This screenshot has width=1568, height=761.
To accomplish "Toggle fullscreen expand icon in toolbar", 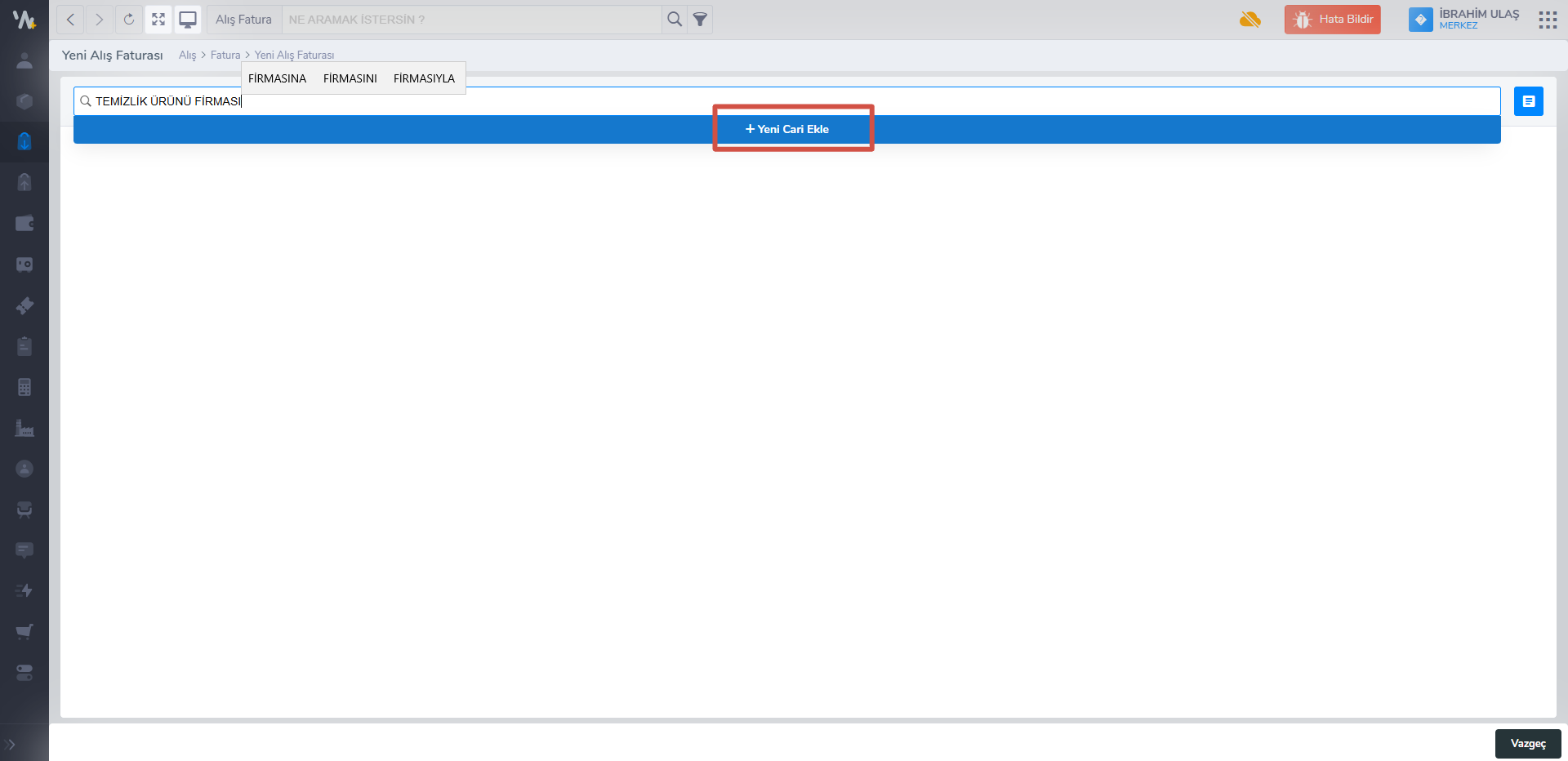I will [158, 20].
